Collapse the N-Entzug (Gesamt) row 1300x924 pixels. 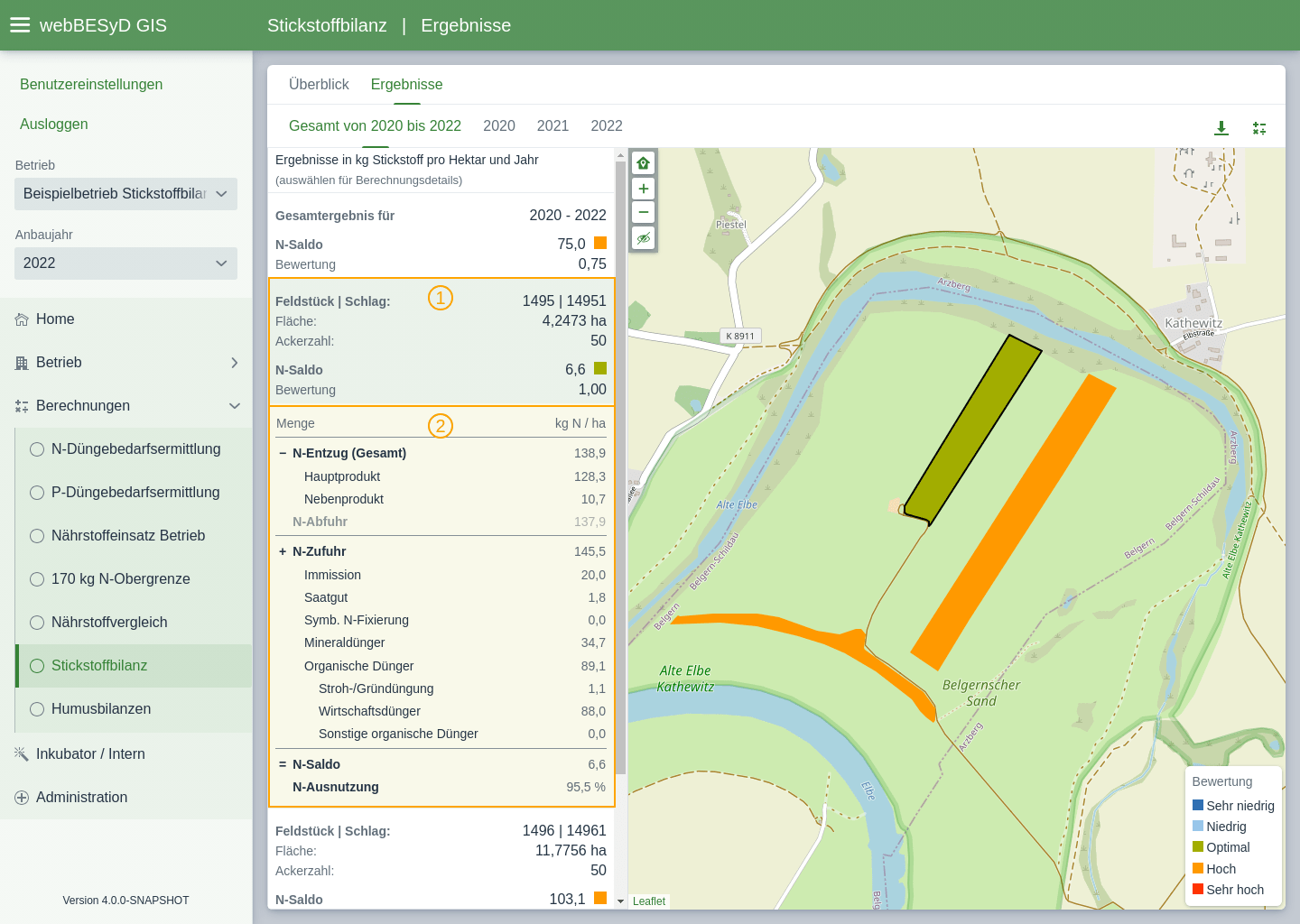pyautogui.click(x=441, y=453)
